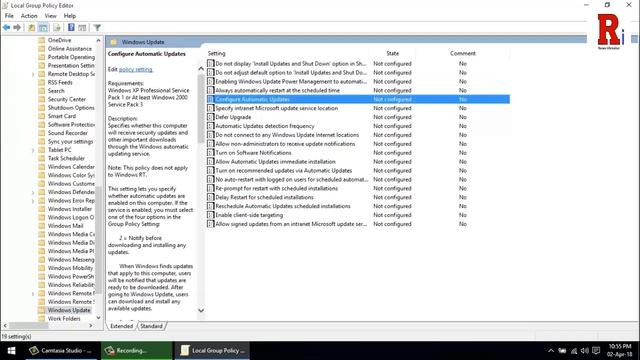Click the battery icon in system tray
This screenshot has width=640, height=360.
(x=562, y=351)
